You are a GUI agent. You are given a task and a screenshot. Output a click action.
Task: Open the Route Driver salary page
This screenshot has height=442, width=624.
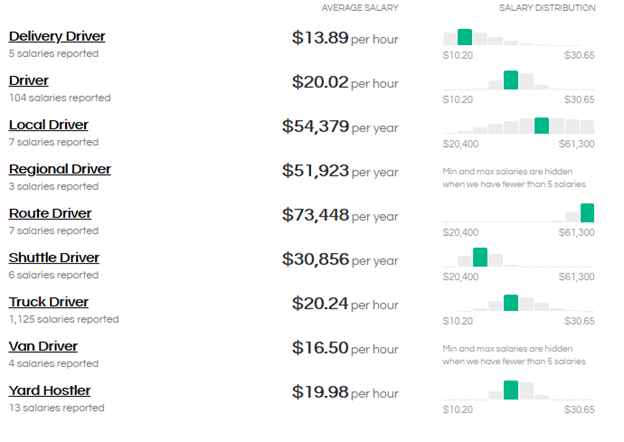click(x=50, y=213)
